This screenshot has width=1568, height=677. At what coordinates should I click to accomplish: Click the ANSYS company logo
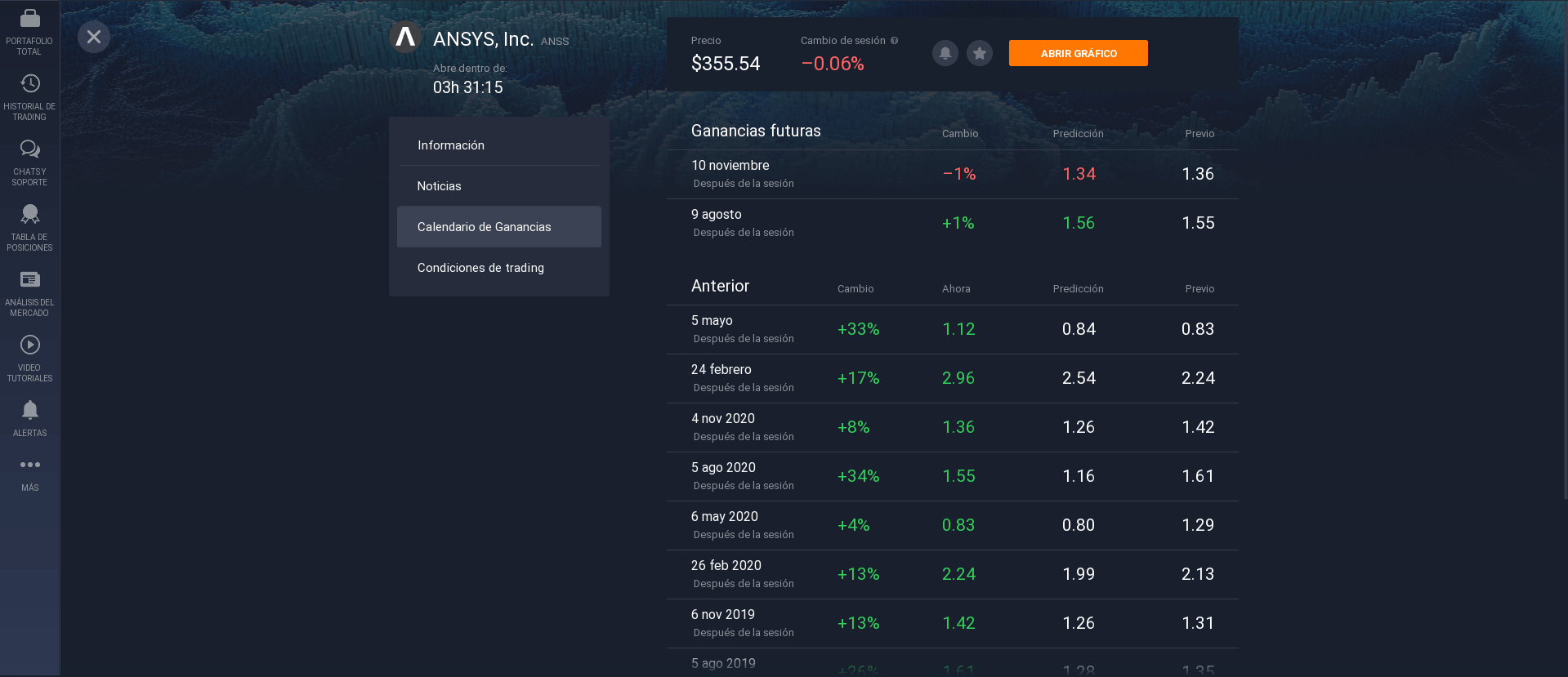[405, 37]
